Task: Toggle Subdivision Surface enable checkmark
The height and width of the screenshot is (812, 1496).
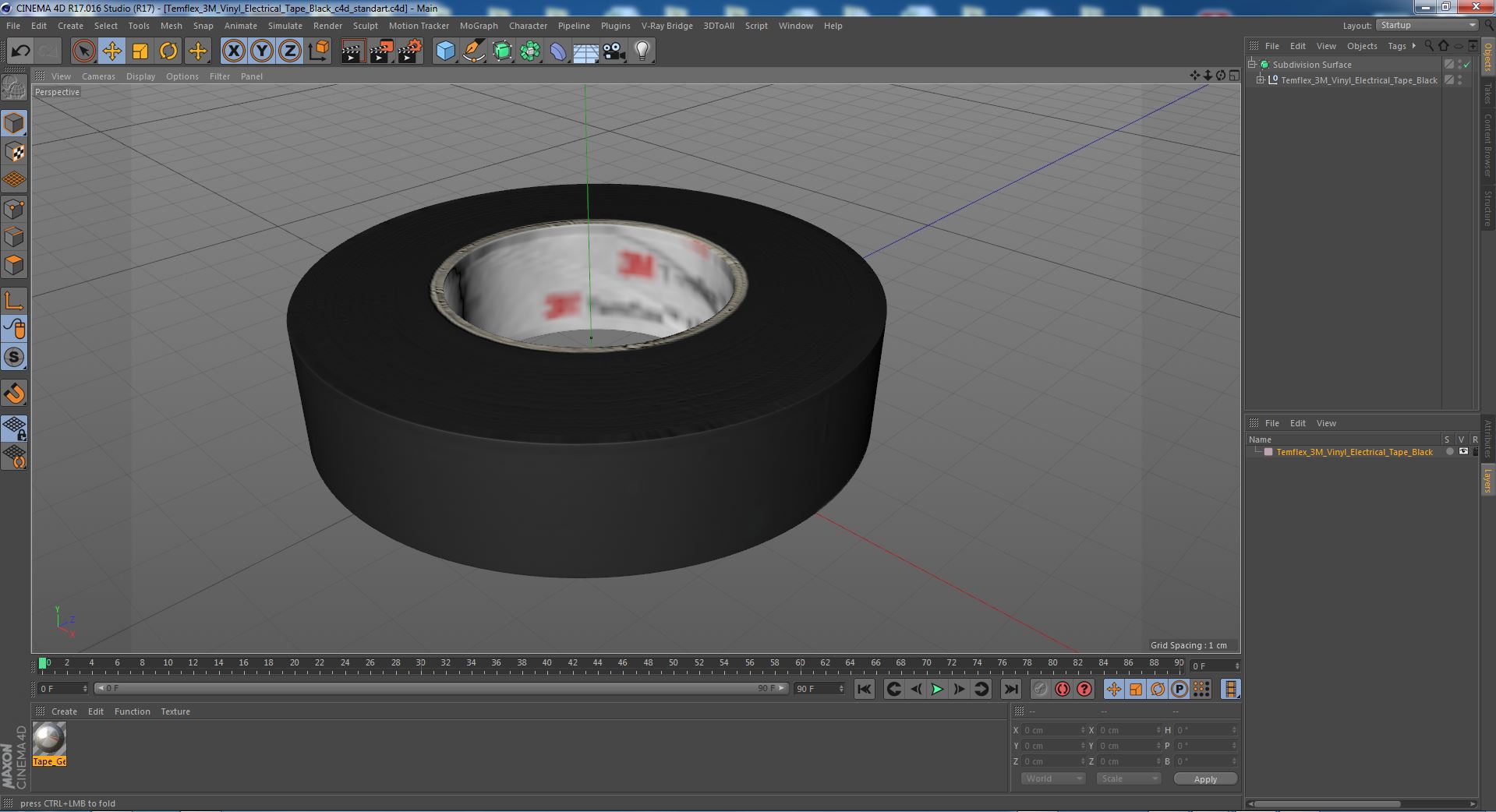Action: (1467, 65)
